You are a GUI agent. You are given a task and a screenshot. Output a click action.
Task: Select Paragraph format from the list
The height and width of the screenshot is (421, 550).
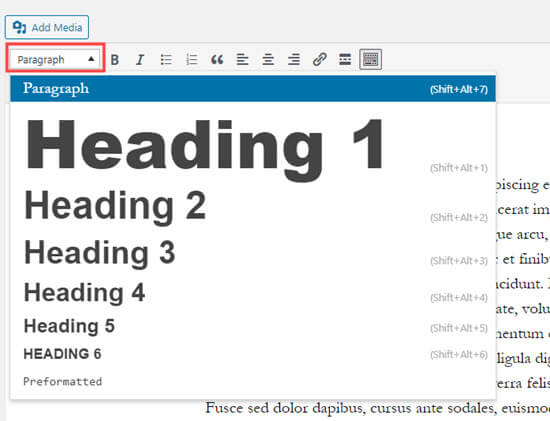click(x=253, y=89)
